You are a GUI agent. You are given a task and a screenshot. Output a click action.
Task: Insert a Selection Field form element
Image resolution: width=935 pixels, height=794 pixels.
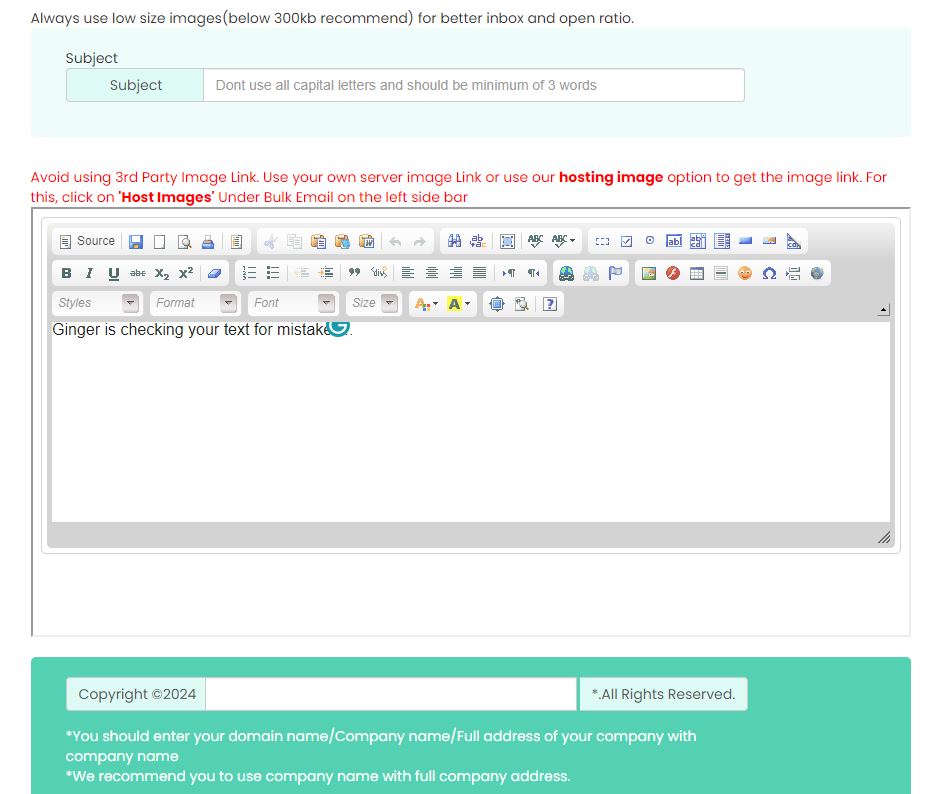(x=722, y=241)
